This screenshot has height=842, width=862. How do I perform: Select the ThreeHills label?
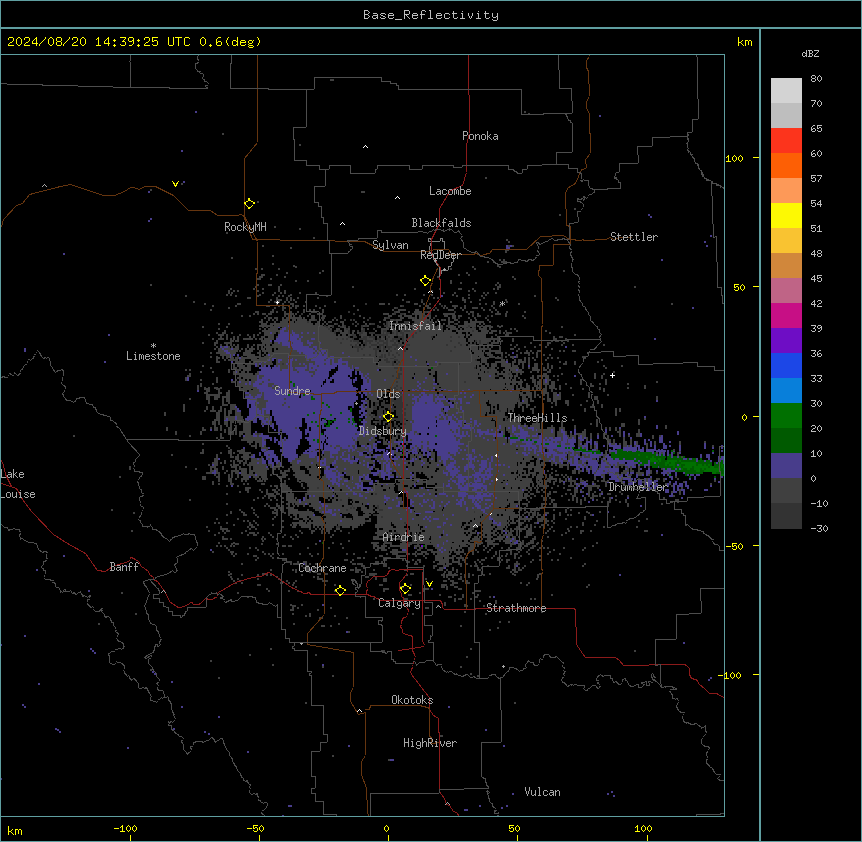click(x=537, y=418)
